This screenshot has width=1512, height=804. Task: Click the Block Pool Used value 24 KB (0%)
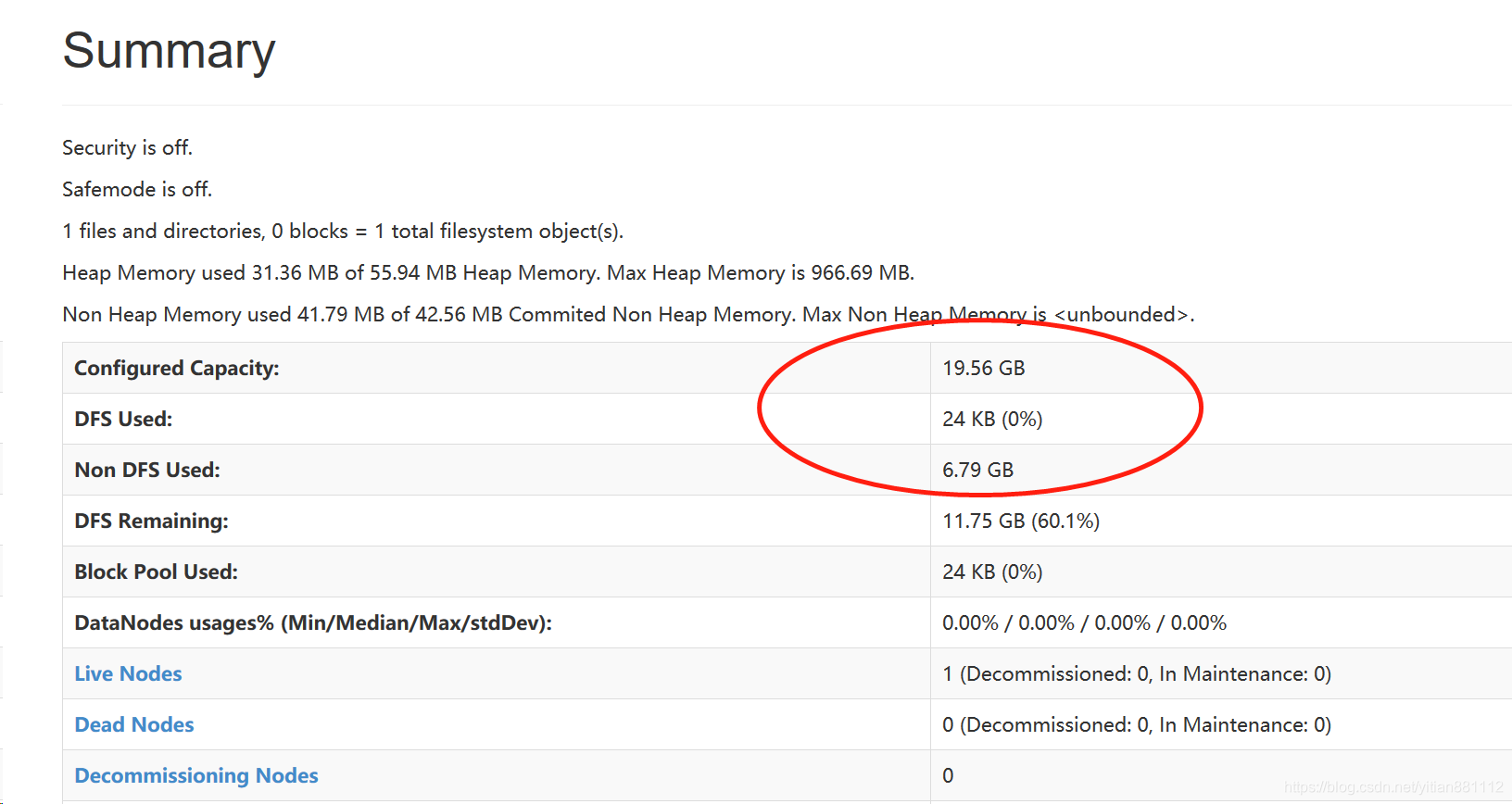(992, 572)
